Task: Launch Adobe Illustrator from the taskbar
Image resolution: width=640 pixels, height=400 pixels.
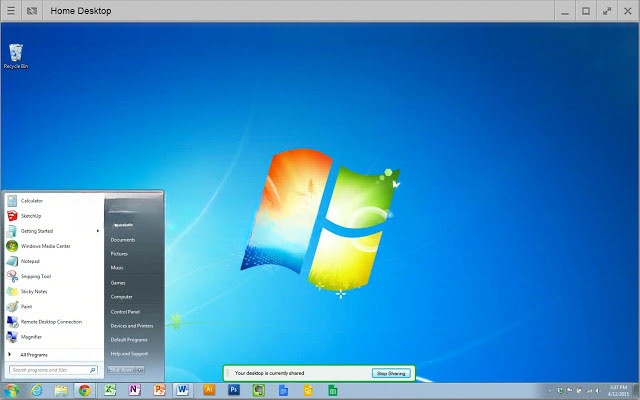Action: pos(209,390)
